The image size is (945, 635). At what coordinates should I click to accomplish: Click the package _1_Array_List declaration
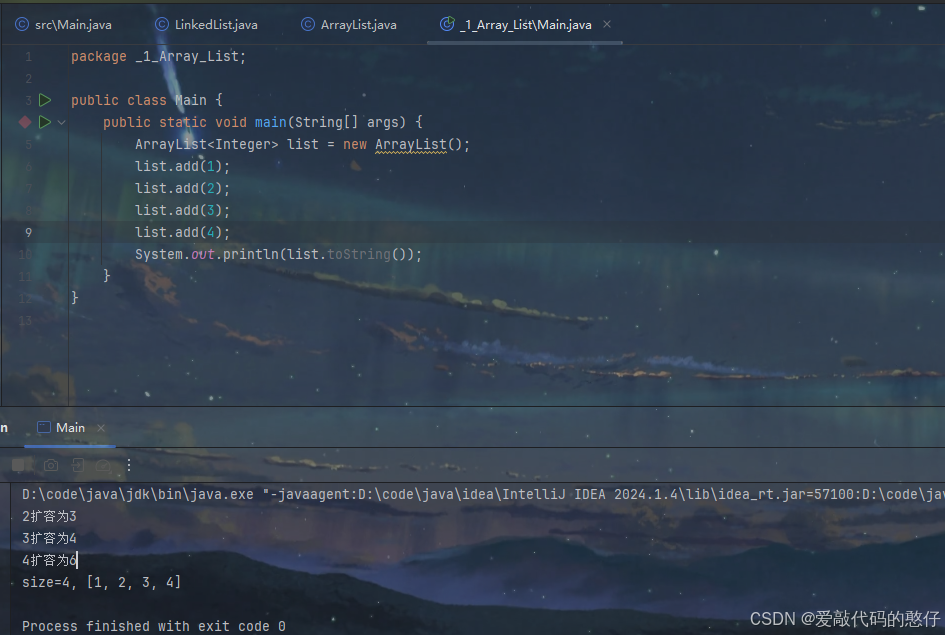tap(159, 57)
